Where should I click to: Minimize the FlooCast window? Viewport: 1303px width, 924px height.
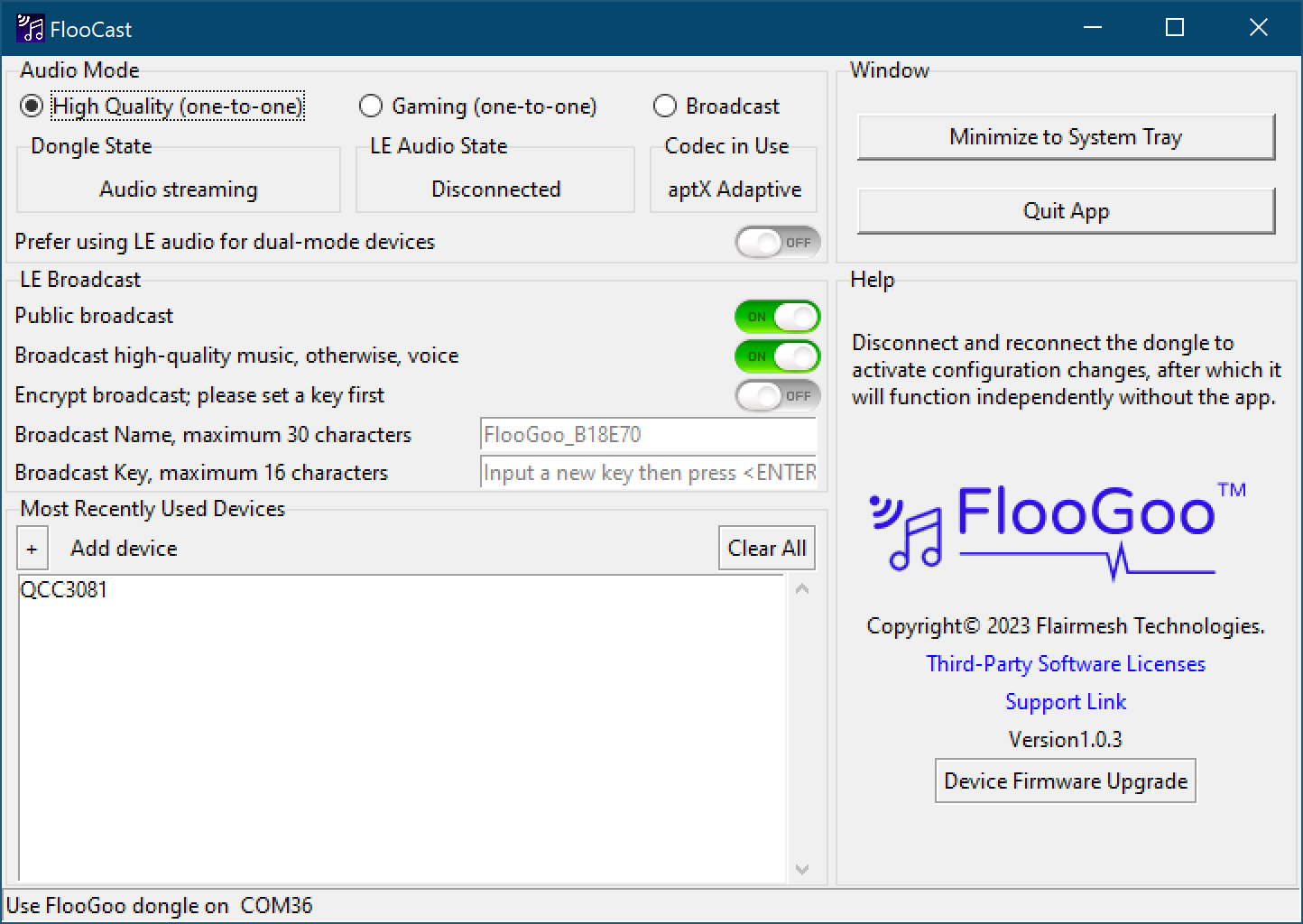tap(1093, 29)
